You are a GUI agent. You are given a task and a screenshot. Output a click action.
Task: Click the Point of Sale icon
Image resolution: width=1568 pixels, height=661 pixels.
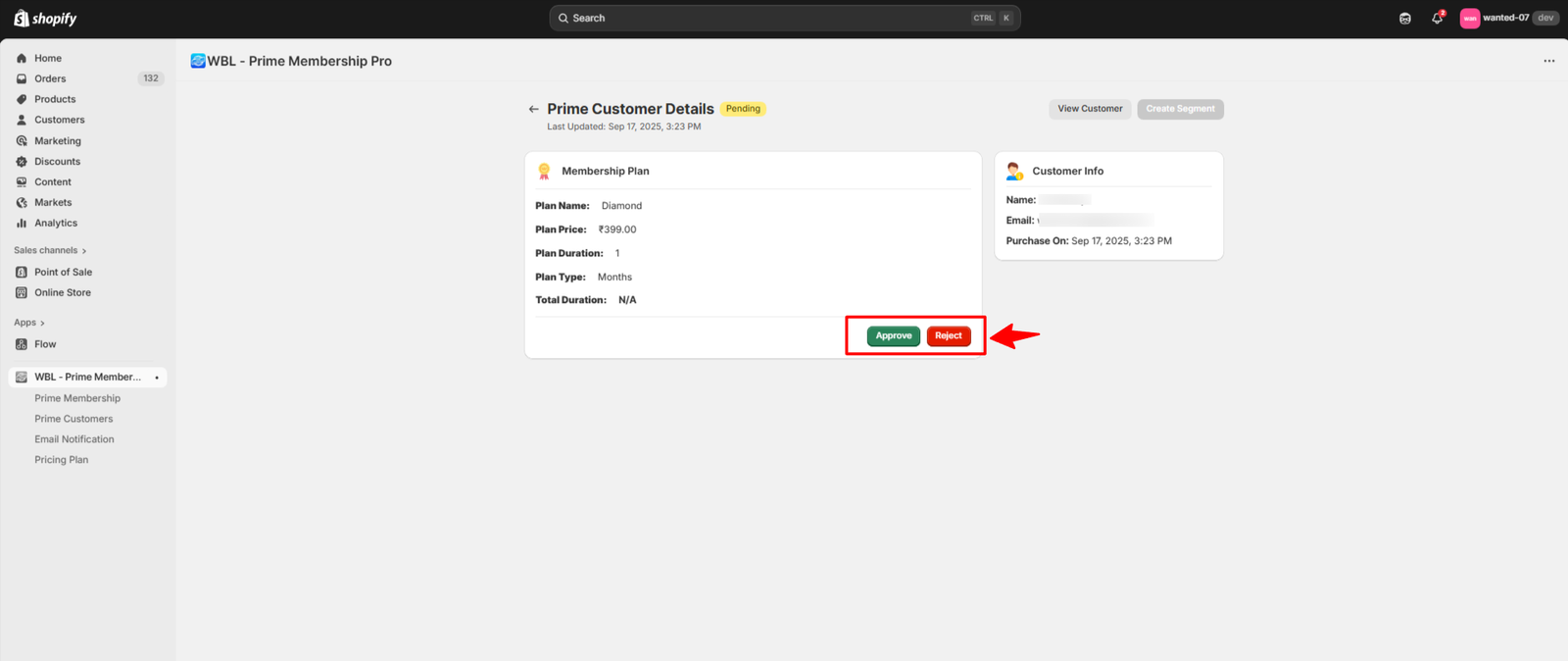tap(22, 273)
